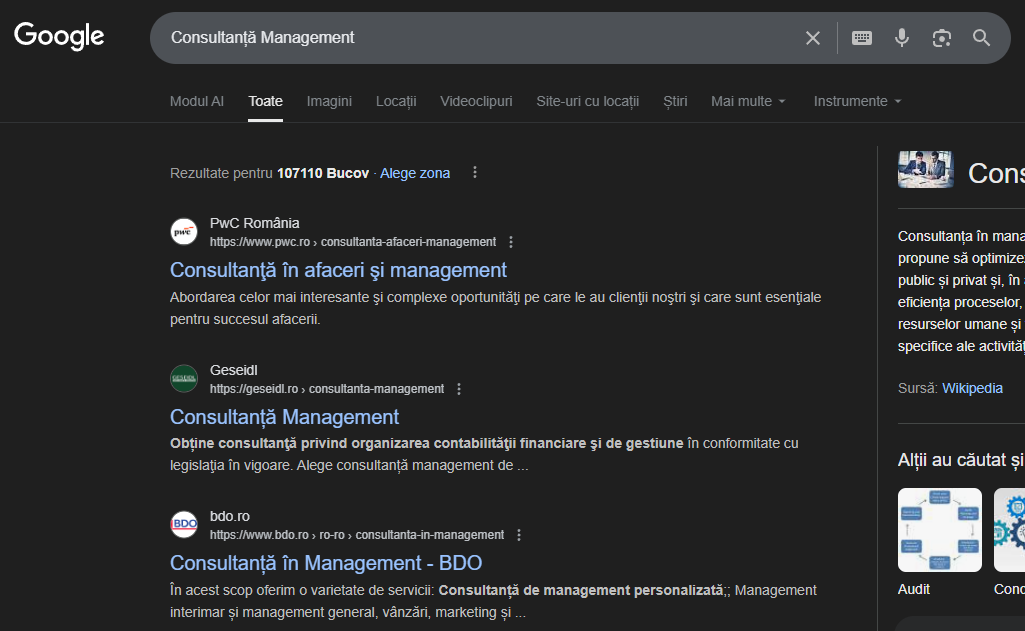1025x631 pixels.
Task: Open three-dot menu next to Alege zona
Action: [475, 173]
